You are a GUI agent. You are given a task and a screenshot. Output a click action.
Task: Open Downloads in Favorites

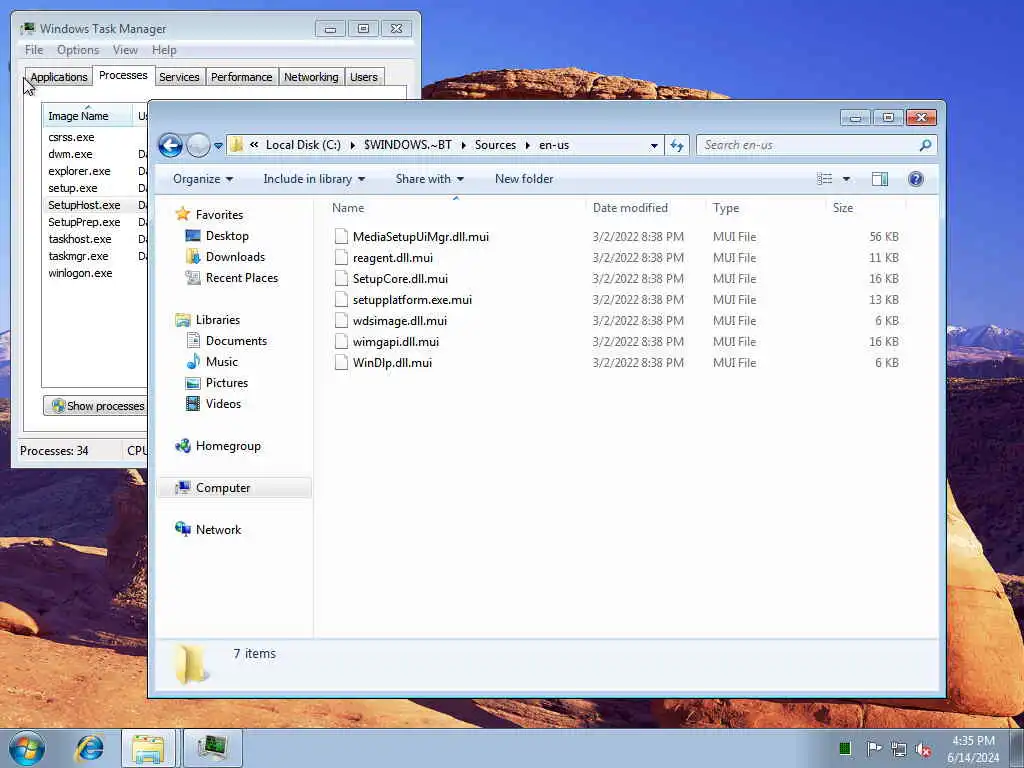(234, 257)
